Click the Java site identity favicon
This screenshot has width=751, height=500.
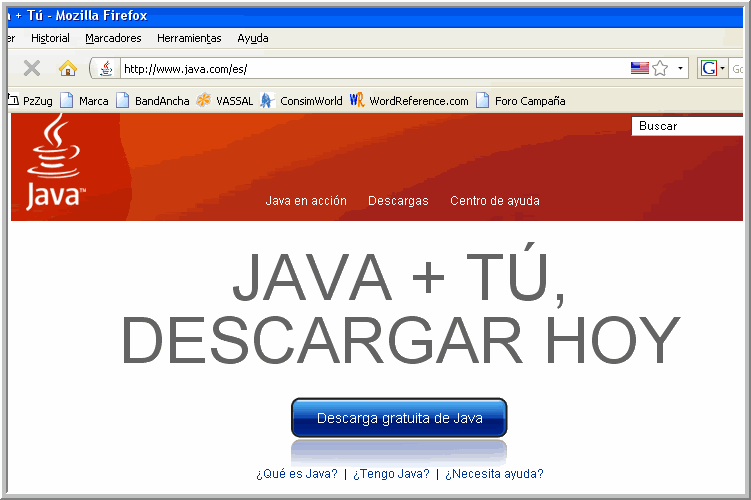click(x=106, y=68)
